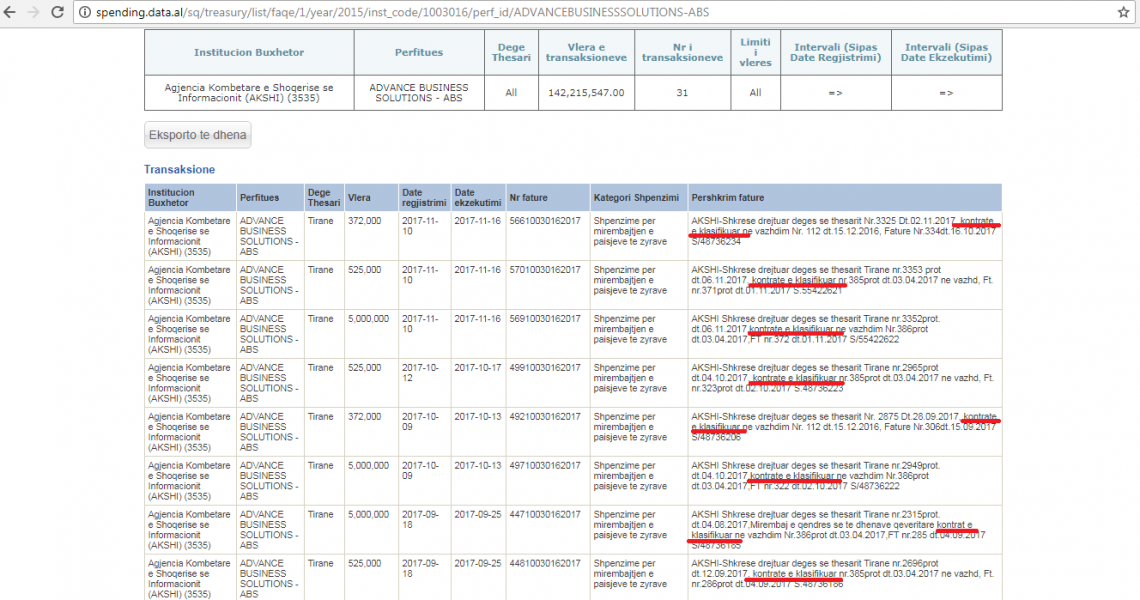
Task: Click the Date ekzekutimi column header
Action: pos(477,198)
